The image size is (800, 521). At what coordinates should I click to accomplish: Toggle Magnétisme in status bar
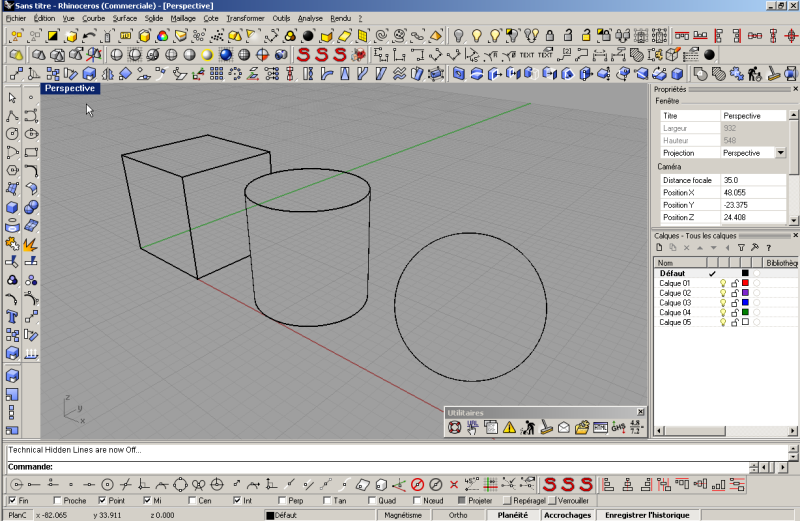pyautogui.click(x=403, y=515)
